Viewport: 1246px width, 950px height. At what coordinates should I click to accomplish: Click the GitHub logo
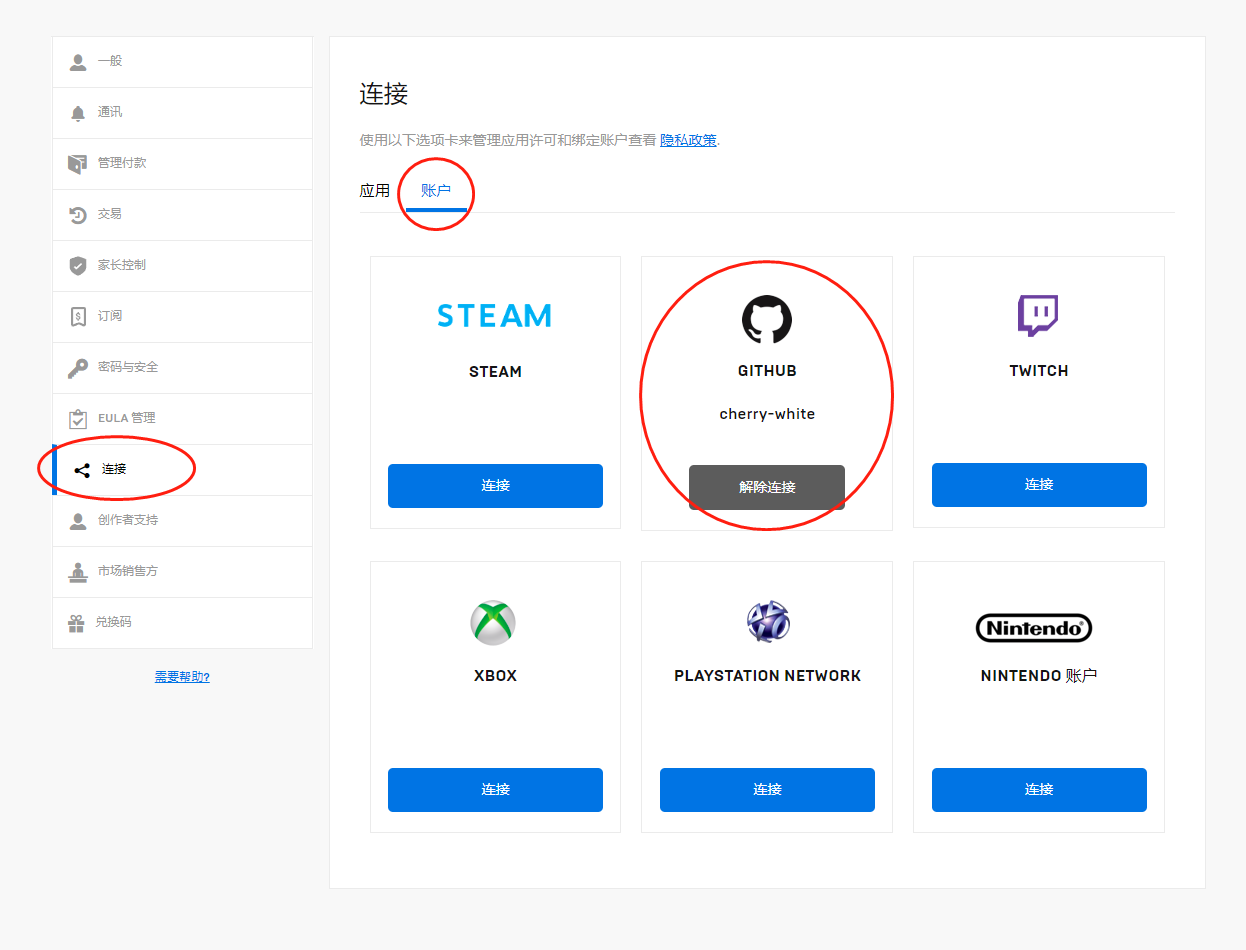point(767,320)
